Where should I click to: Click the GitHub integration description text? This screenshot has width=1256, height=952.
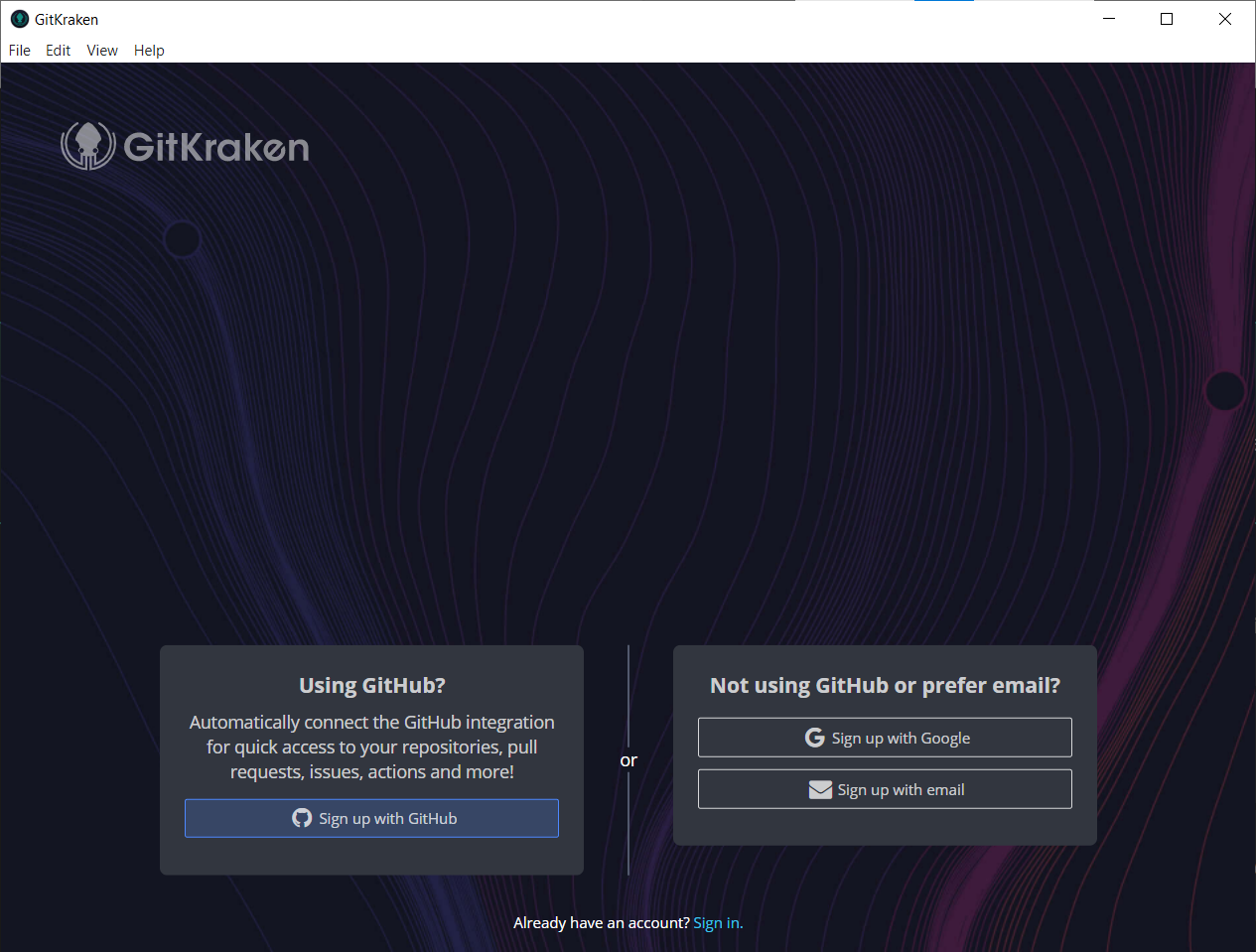[372, 748]
